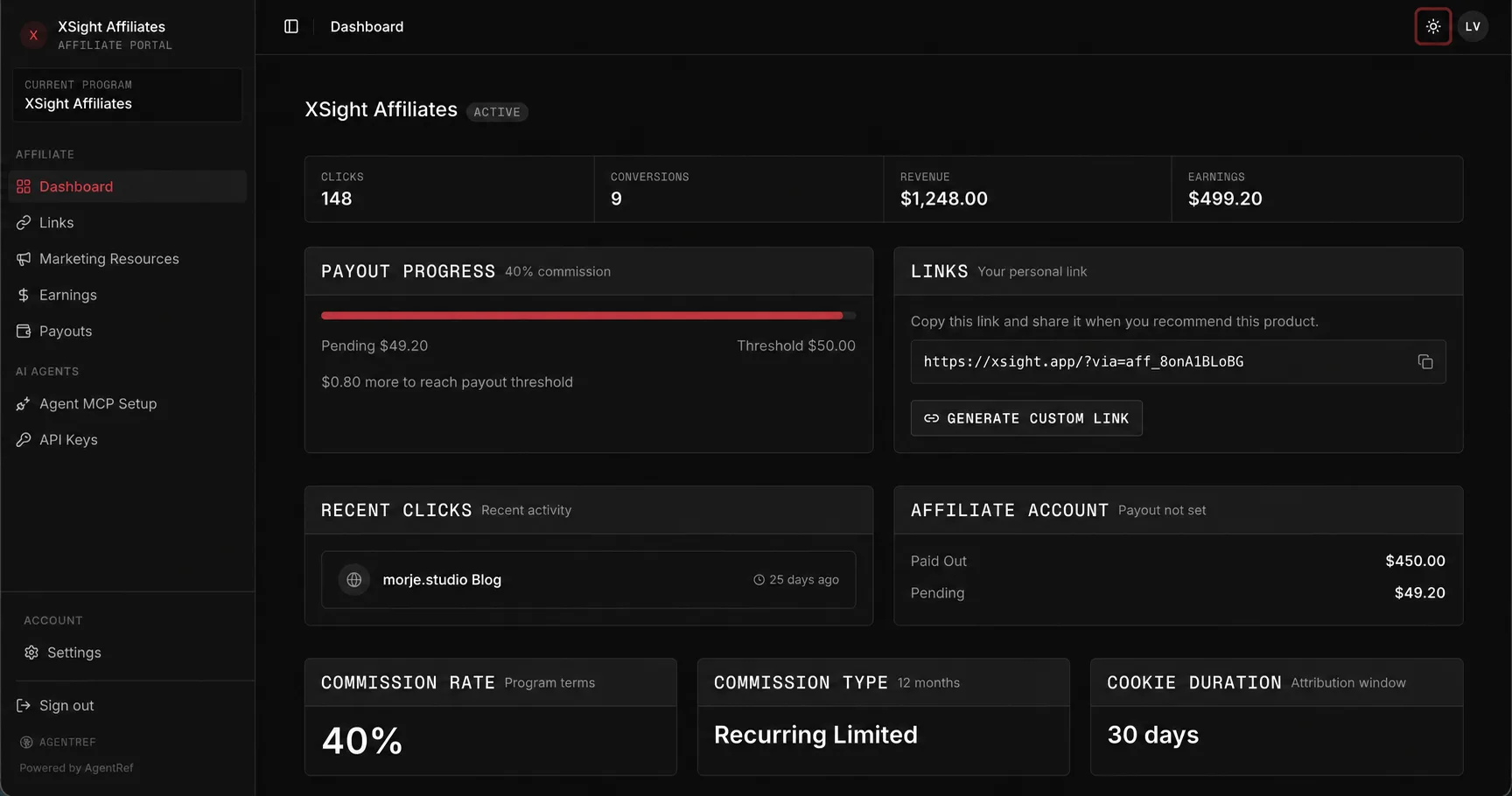Copy the personal affiliate link
This screenshot has height=796, width=1512.
(x=1424, y=361)
